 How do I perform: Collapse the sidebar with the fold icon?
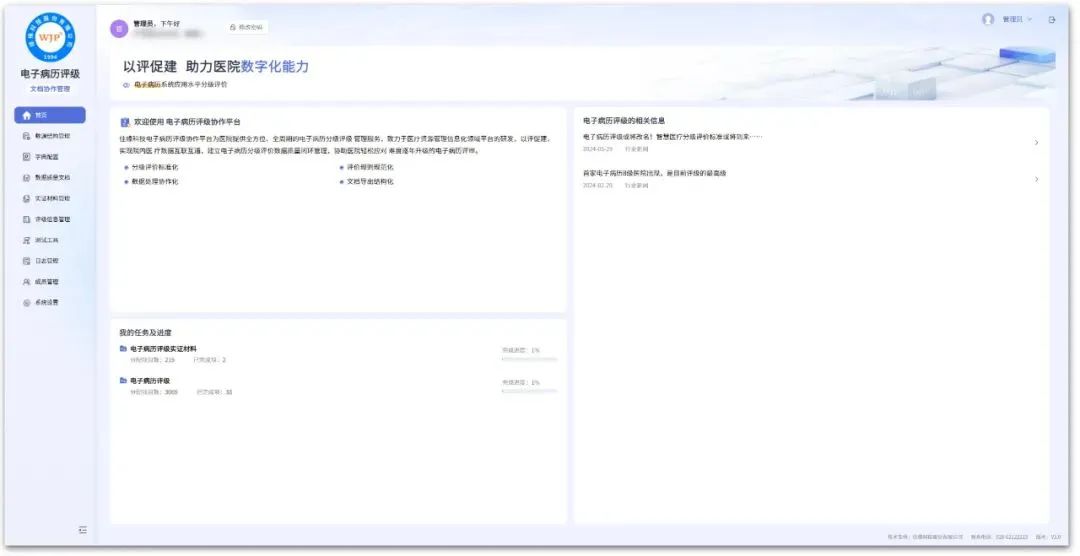pos(83,530)
